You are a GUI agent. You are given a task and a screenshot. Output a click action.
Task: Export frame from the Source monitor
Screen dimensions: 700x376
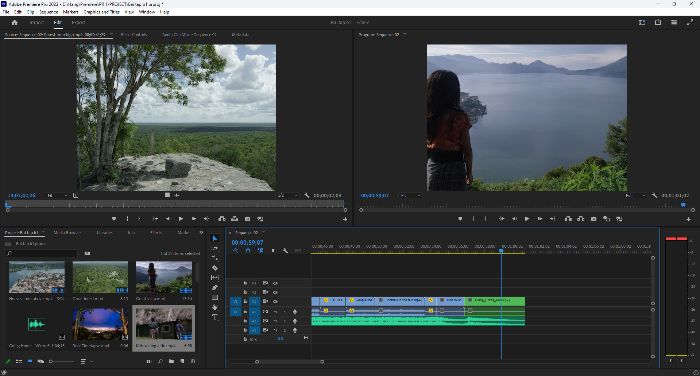247,219
